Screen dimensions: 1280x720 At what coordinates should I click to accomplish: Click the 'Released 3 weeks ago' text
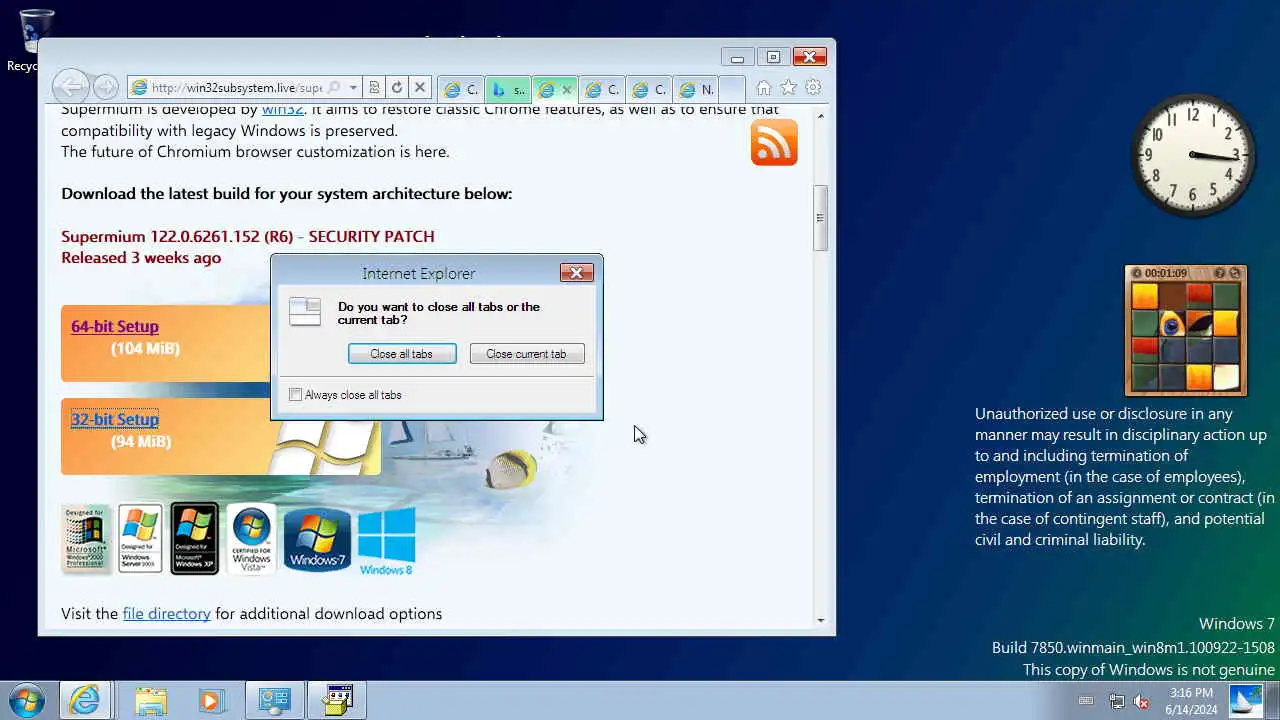(141, 257)
